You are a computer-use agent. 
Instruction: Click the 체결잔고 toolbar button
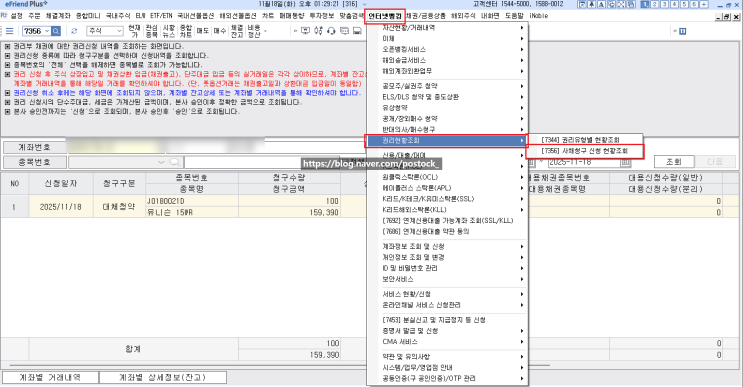[x=237, y=31]
